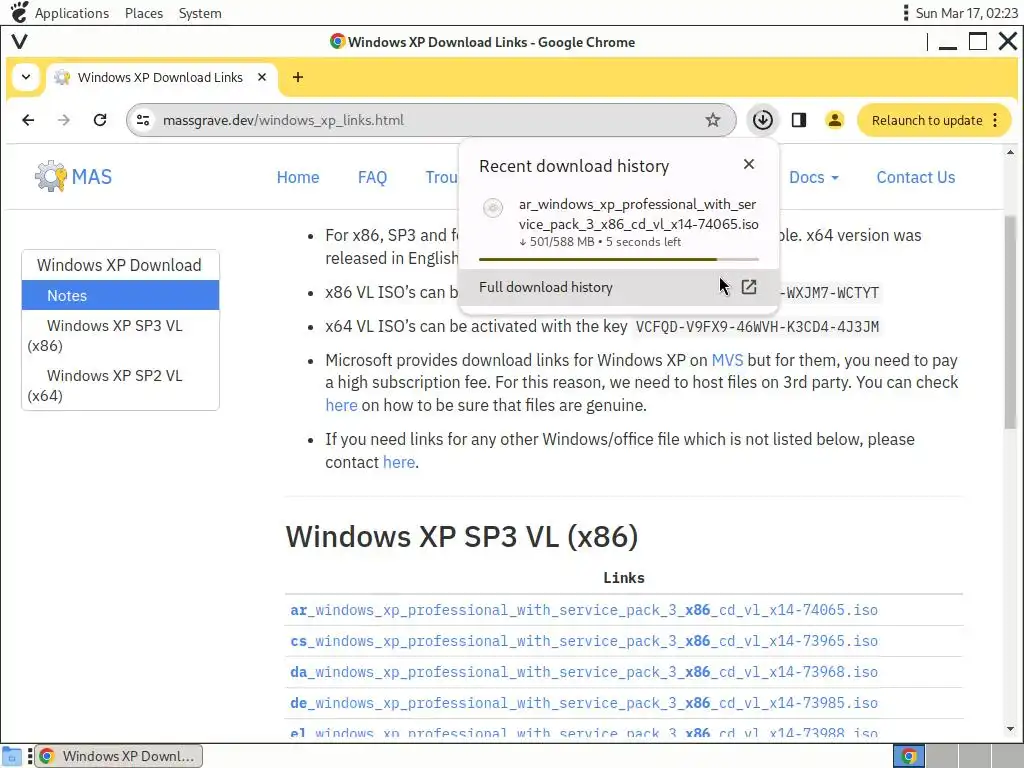
Task: Download the ar_windows_xp x14-74065 ISO link
Action: tap(584, 610)
